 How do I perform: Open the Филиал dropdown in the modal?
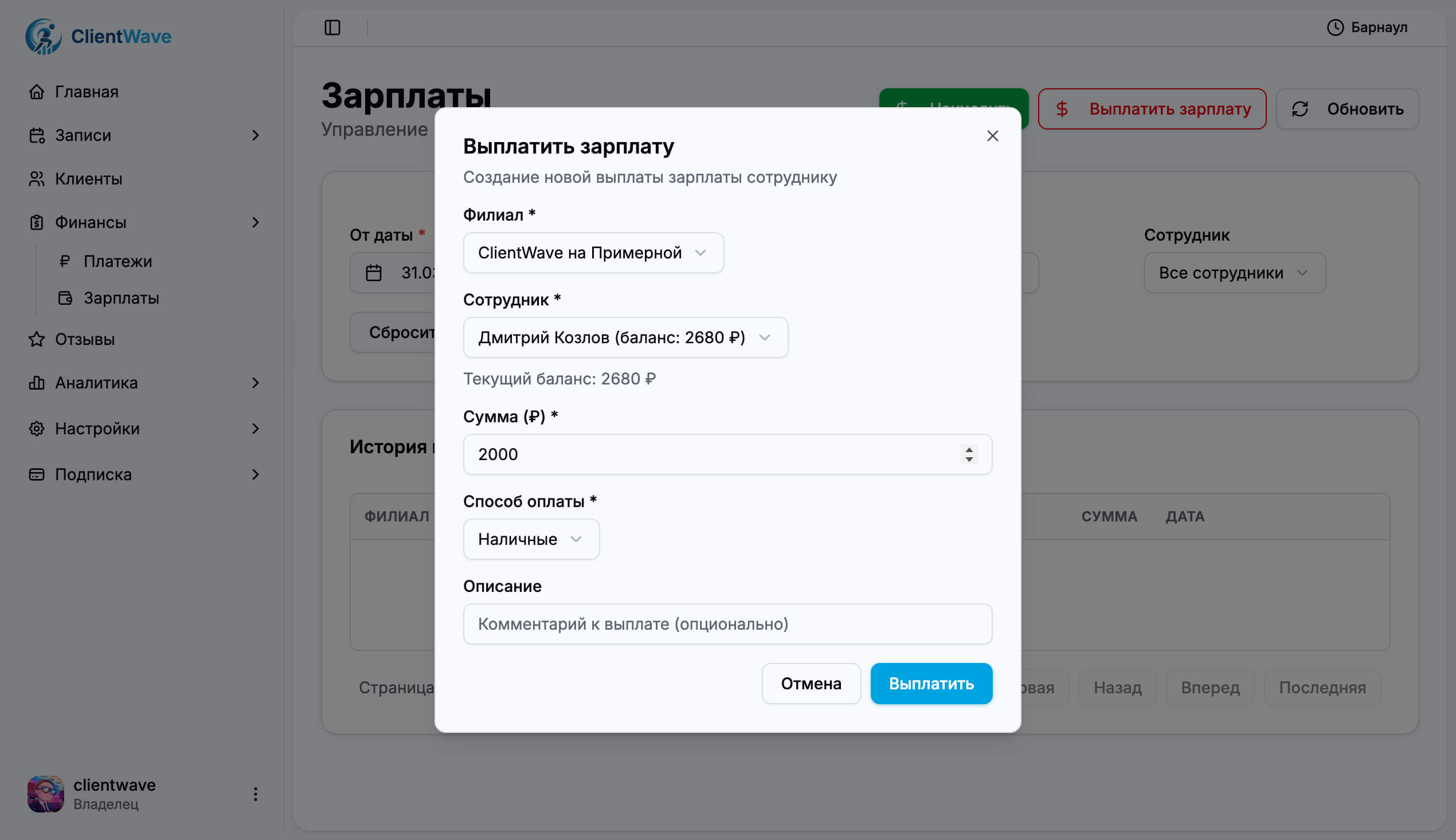593,252
